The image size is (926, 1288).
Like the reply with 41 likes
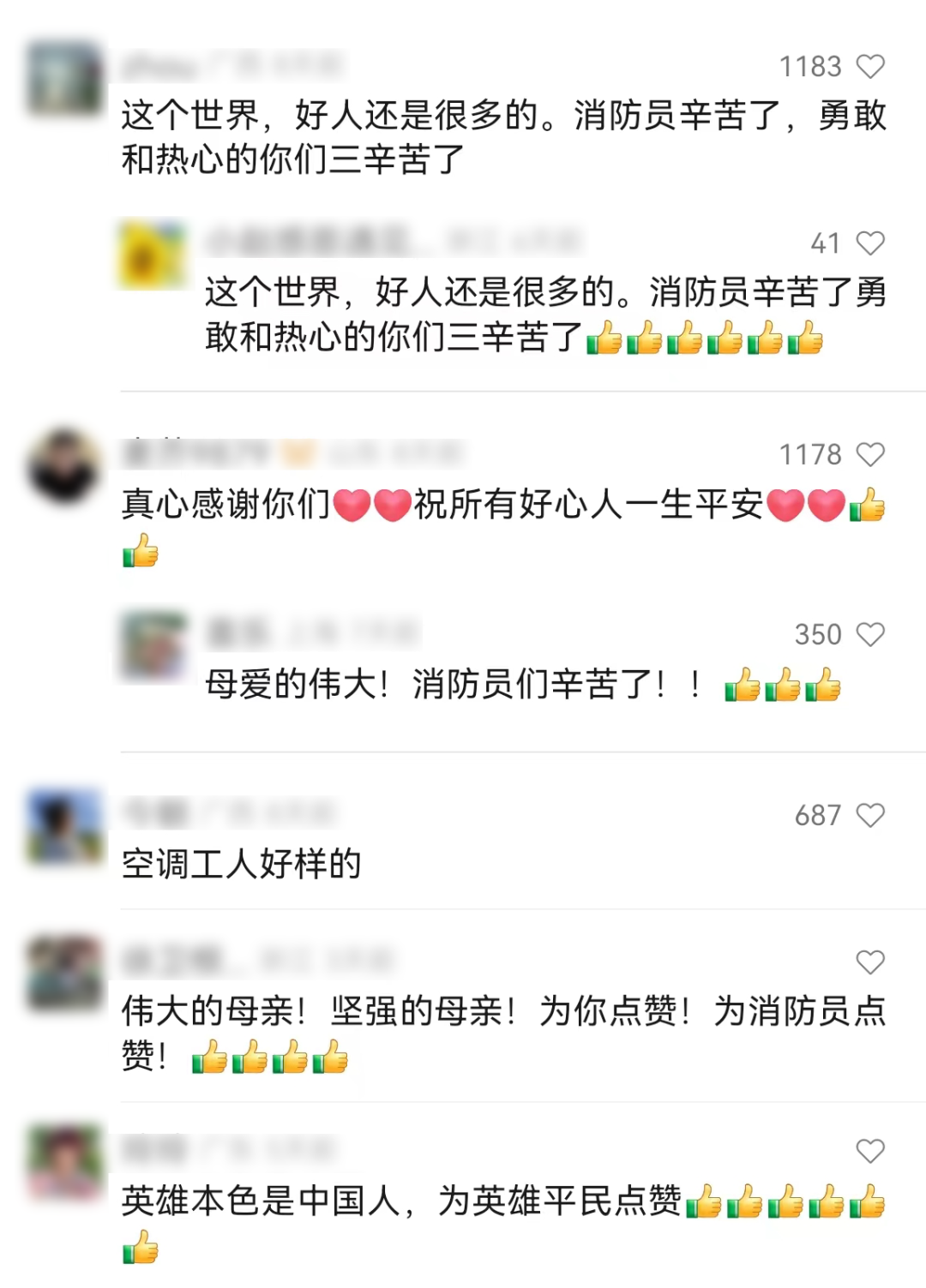coord(870,243)
